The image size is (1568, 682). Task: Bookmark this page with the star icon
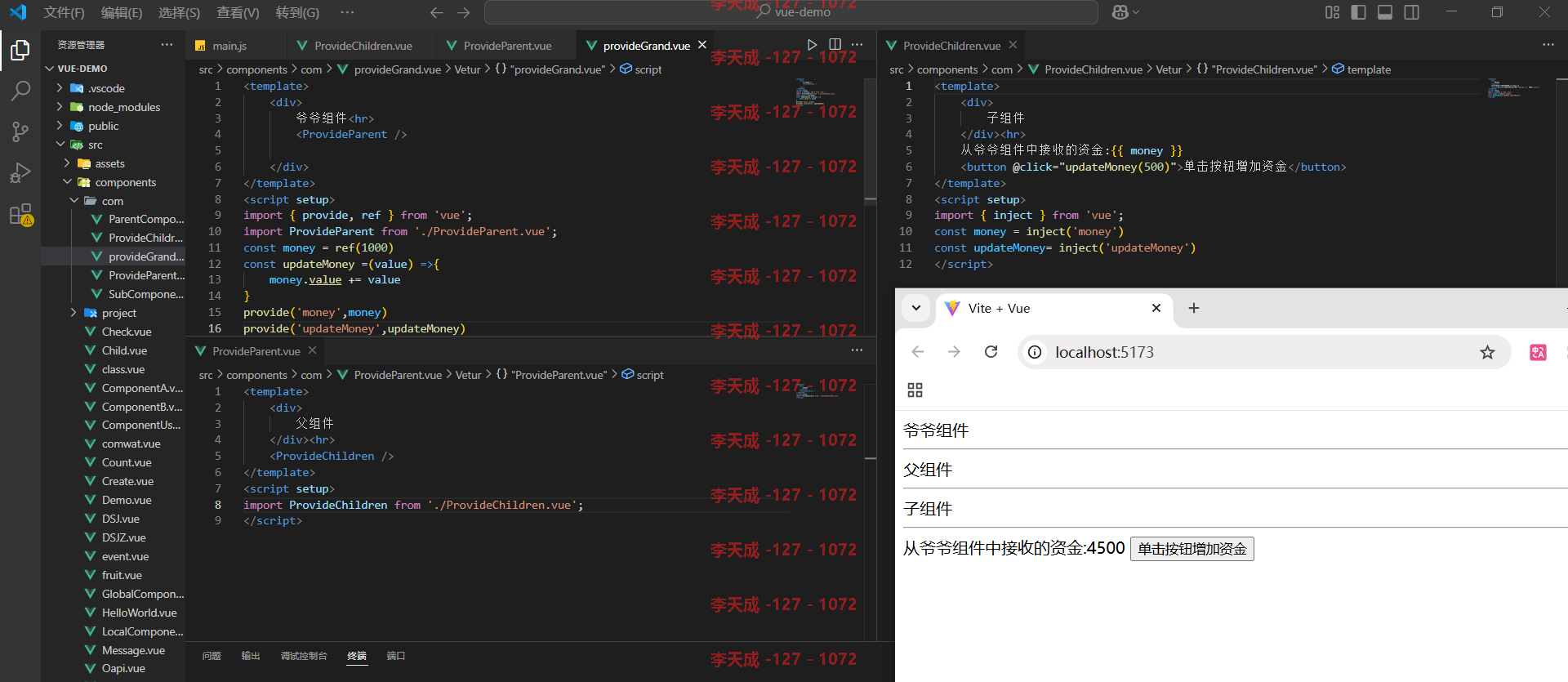pyautogui.click(x=1487, y=352)
